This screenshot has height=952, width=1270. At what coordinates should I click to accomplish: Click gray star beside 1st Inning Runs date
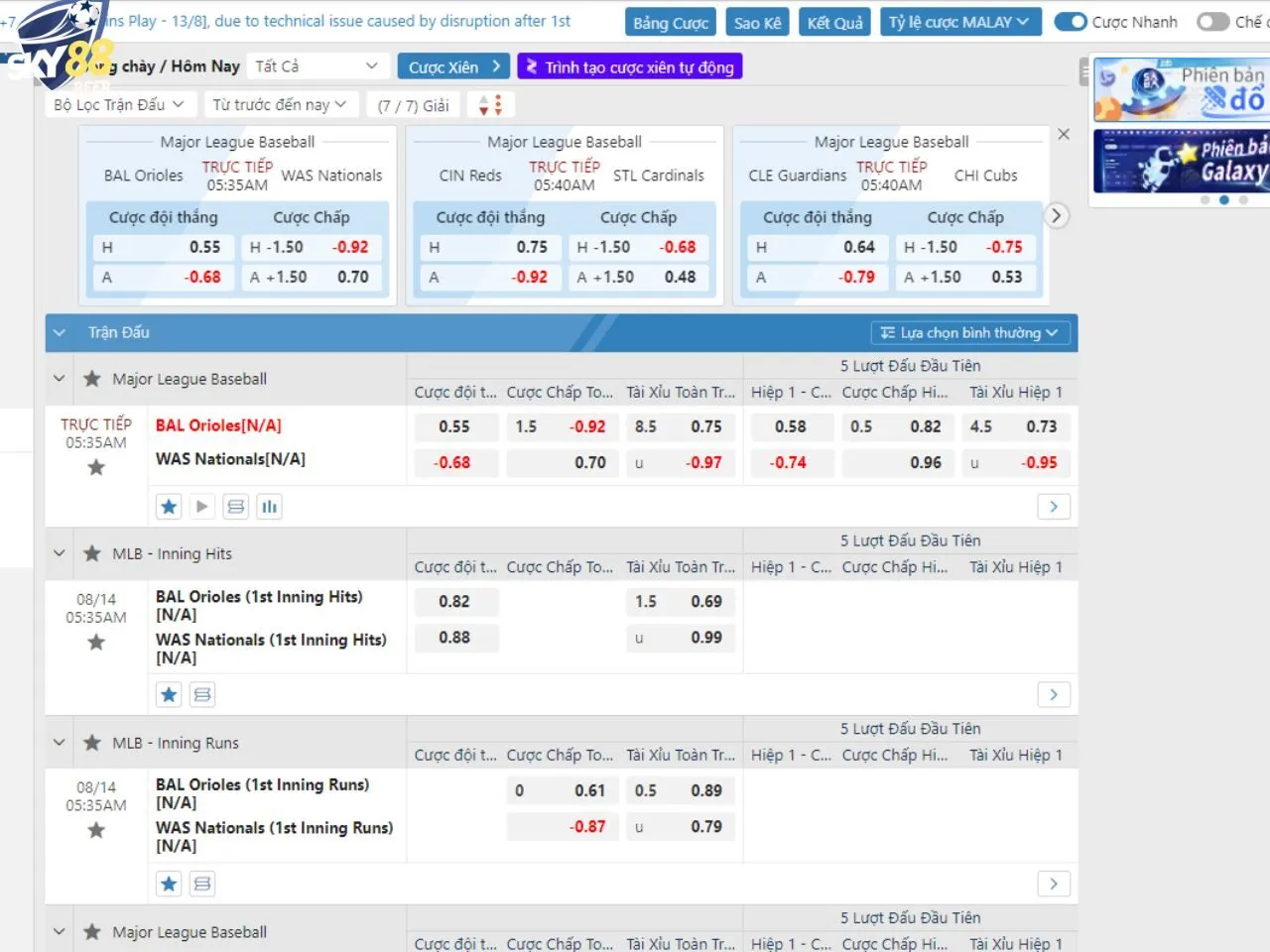[96, 830]
